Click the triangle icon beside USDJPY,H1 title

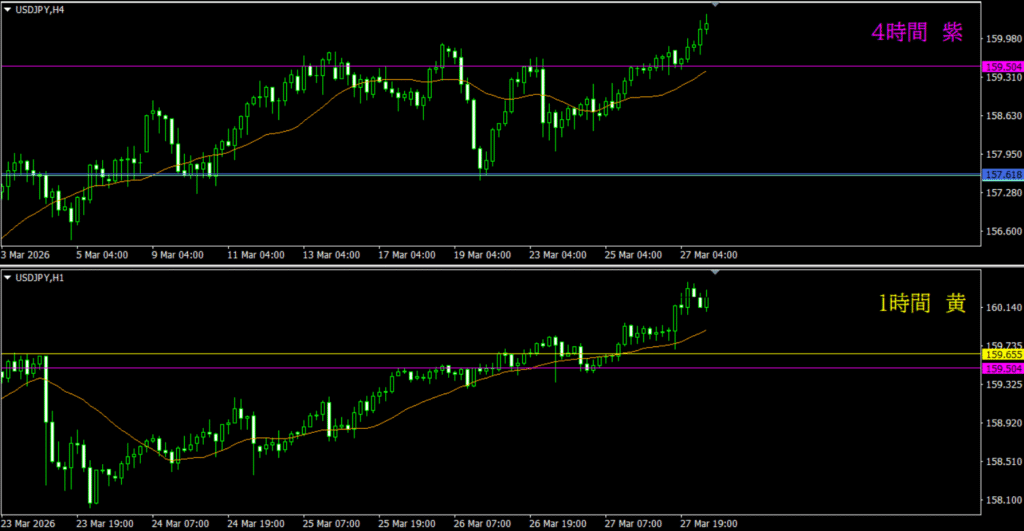(8, 277)
